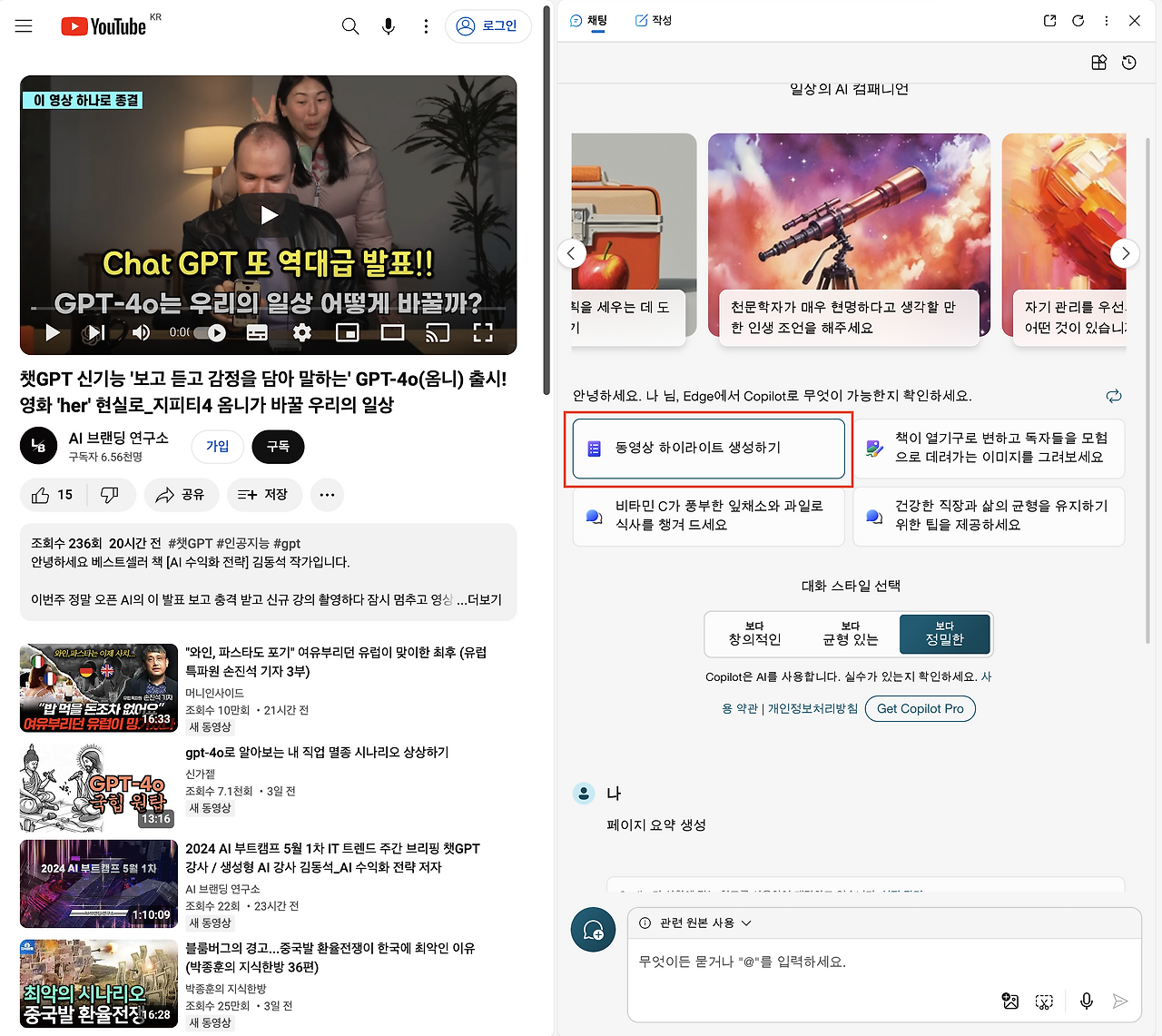Click the 가입 membership button
The image size is (1162, 1036).
click(x=218, y=446)
